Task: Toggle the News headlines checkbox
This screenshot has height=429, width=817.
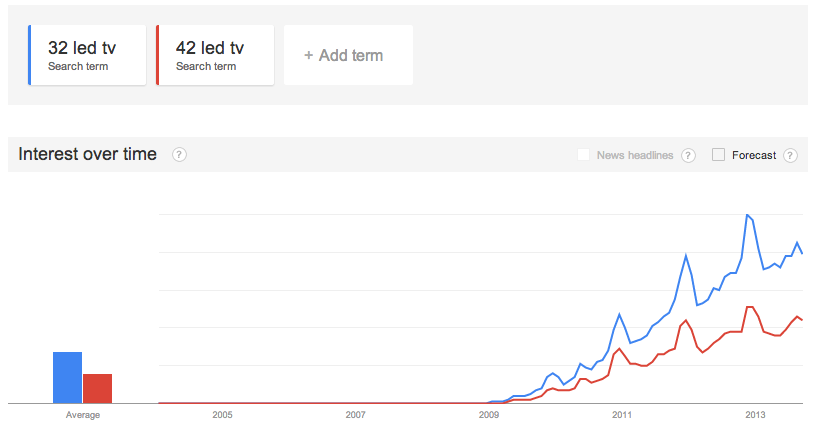Action: click(583, 155)
